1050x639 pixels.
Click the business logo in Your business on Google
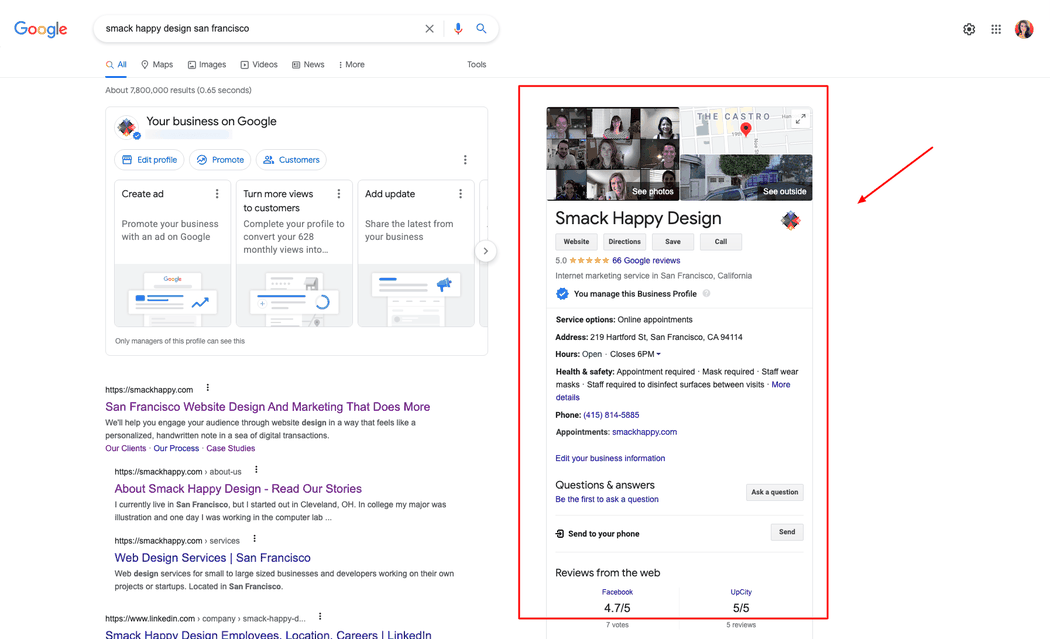127,127
